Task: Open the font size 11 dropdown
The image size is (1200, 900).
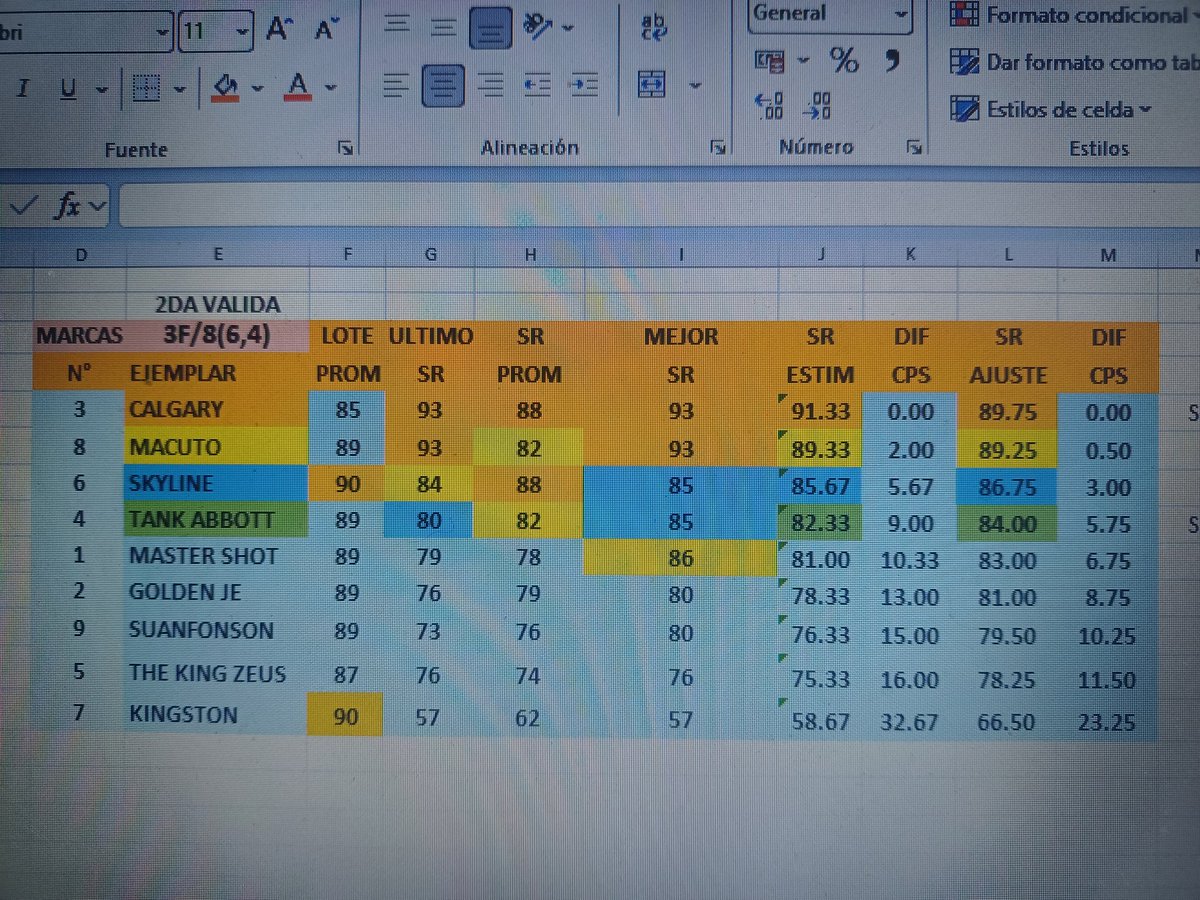Action: [243, 32]
